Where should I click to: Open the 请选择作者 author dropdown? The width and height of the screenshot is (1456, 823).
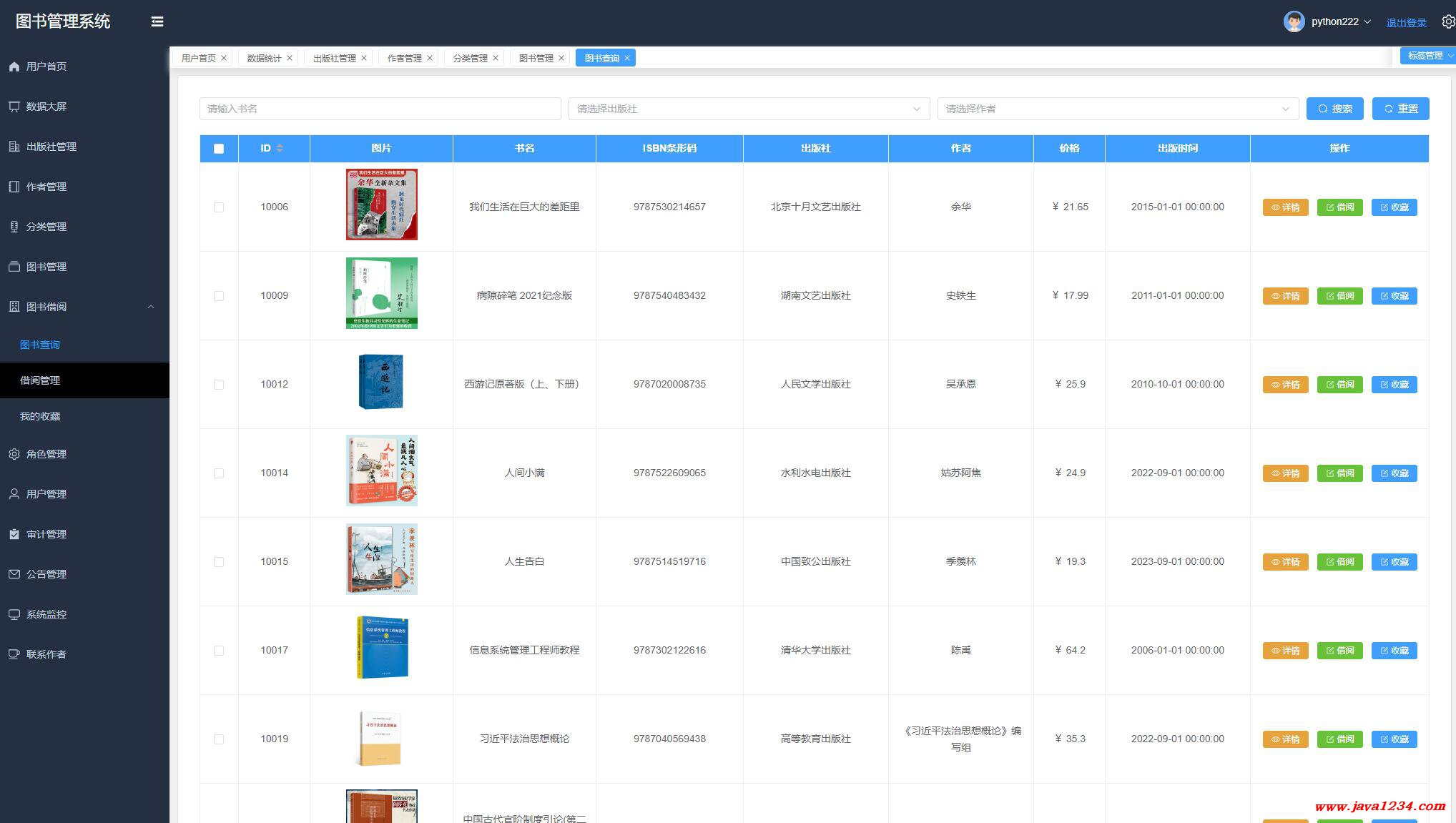[1117, 109]
